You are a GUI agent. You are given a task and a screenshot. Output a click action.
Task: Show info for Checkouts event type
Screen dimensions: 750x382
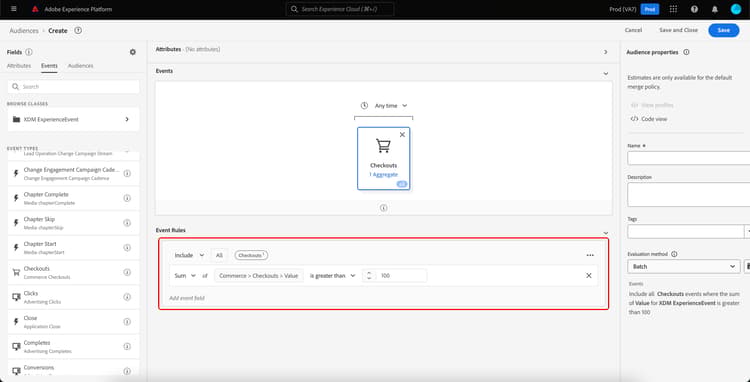(127, 272)
